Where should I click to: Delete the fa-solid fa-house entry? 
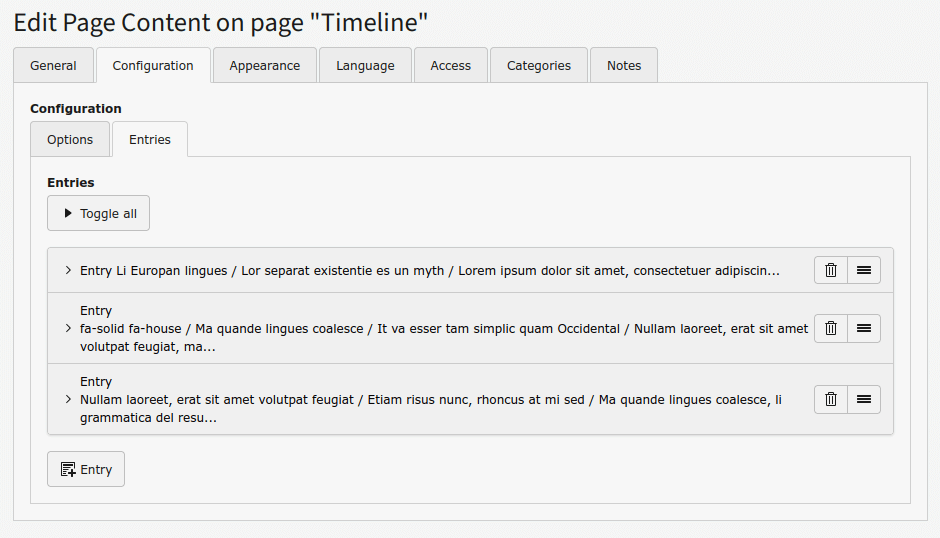pyautogui.click(x=831, y=328)
